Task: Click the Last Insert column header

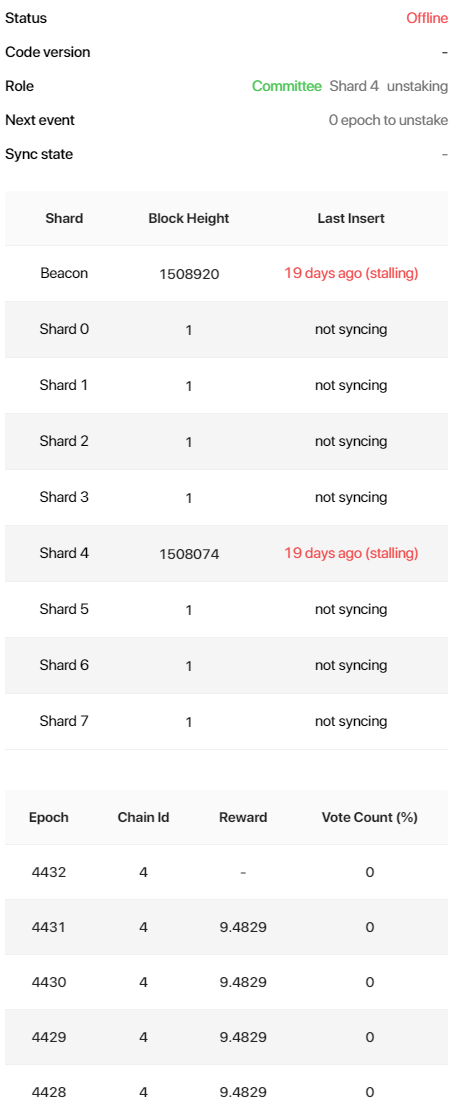Action: (x=351, y=218)
